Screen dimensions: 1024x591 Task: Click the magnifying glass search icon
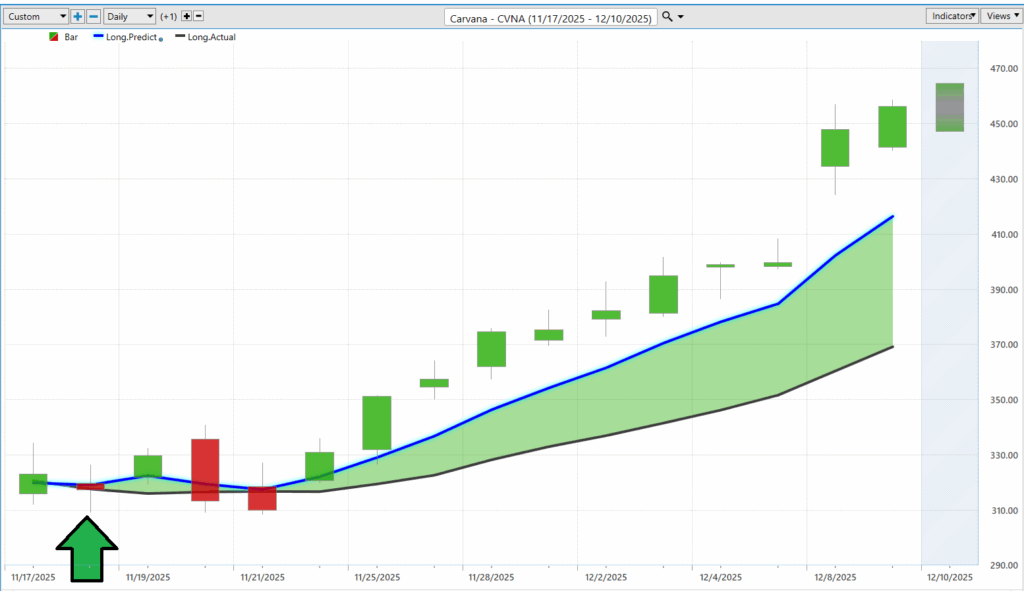coord(668,17)
